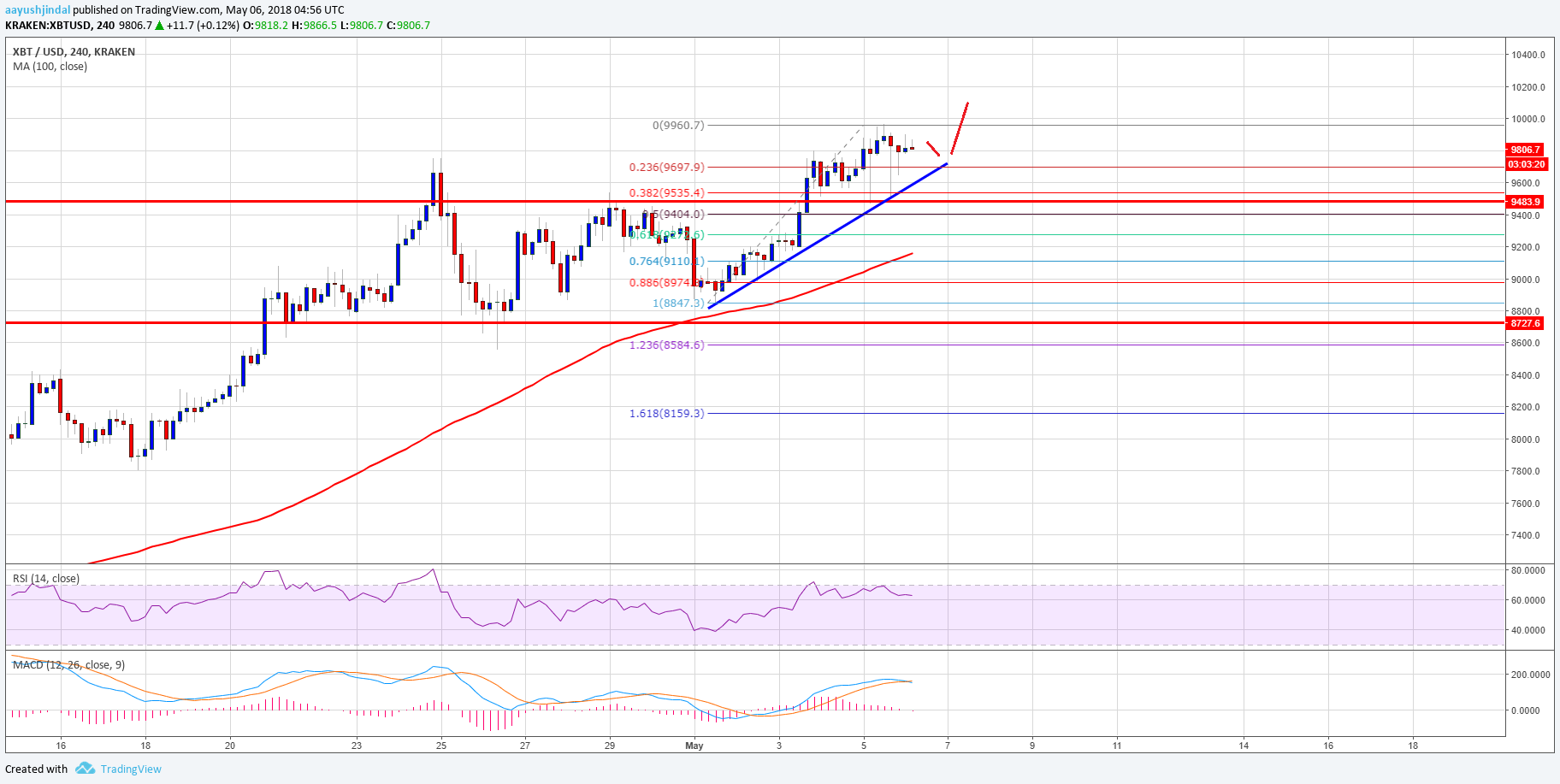1560x784 pixels.
Task: Select the RSI (14, close) indicator label
Action: click(x=45, y=579)
